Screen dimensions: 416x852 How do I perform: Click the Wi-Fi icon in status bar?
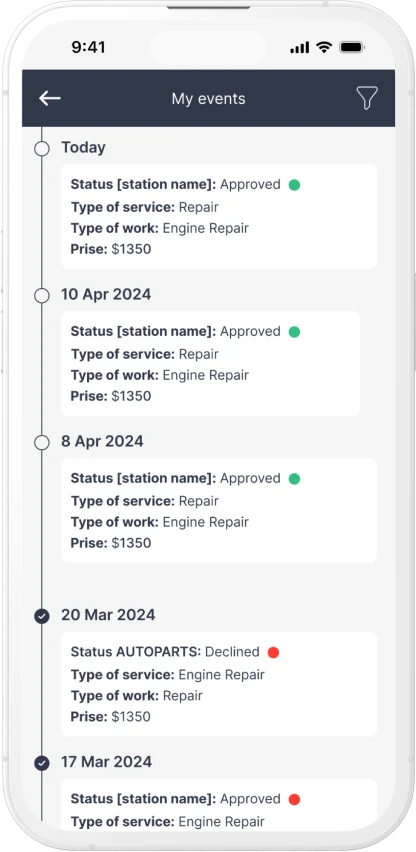(324, 47)
